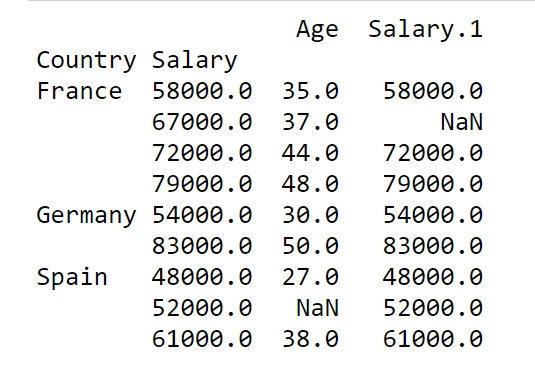Click the 50.0 age value
Image resolution: width=535 pixels, height=376 pixels.
click(310, 246)
